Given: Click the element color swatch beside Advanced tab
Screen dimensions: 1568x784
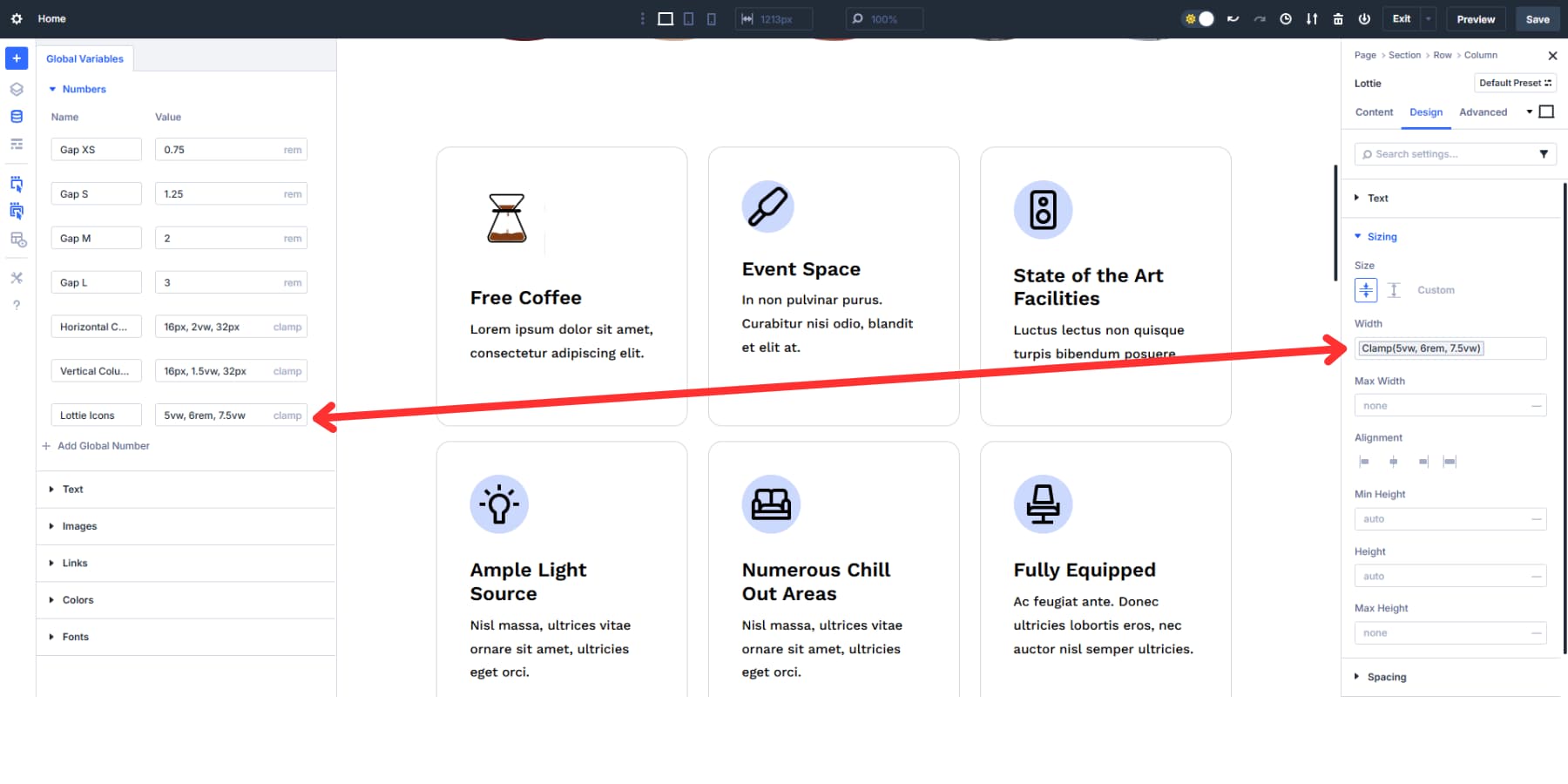Looking at the screenshot, I should point(1546,112).
